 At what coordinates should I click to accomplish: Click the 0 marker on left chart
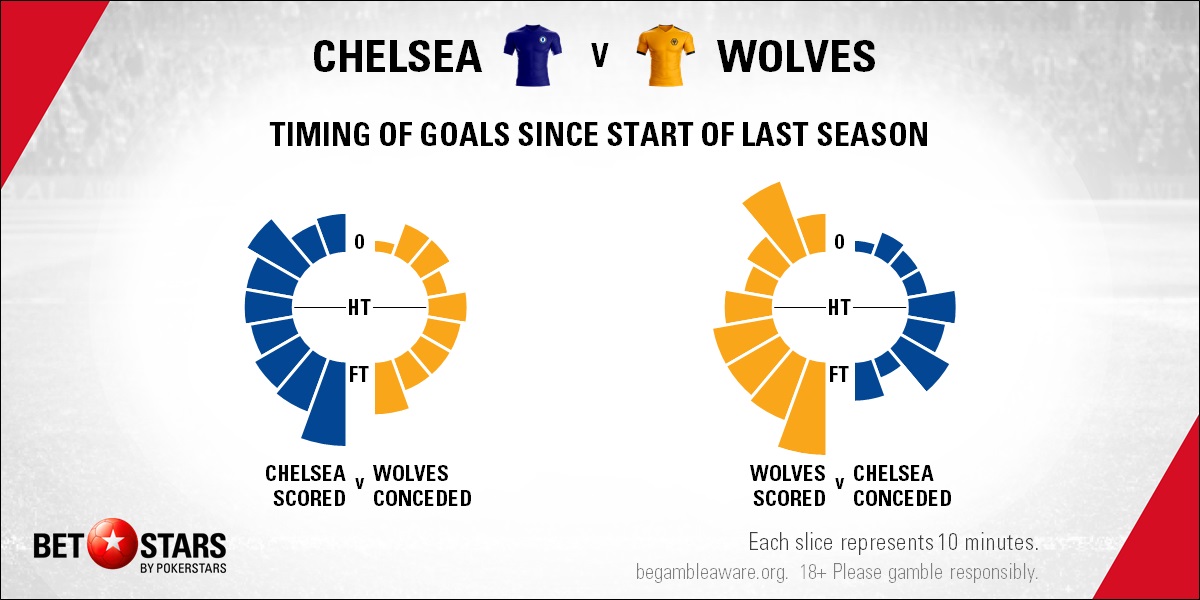(359, 241)
